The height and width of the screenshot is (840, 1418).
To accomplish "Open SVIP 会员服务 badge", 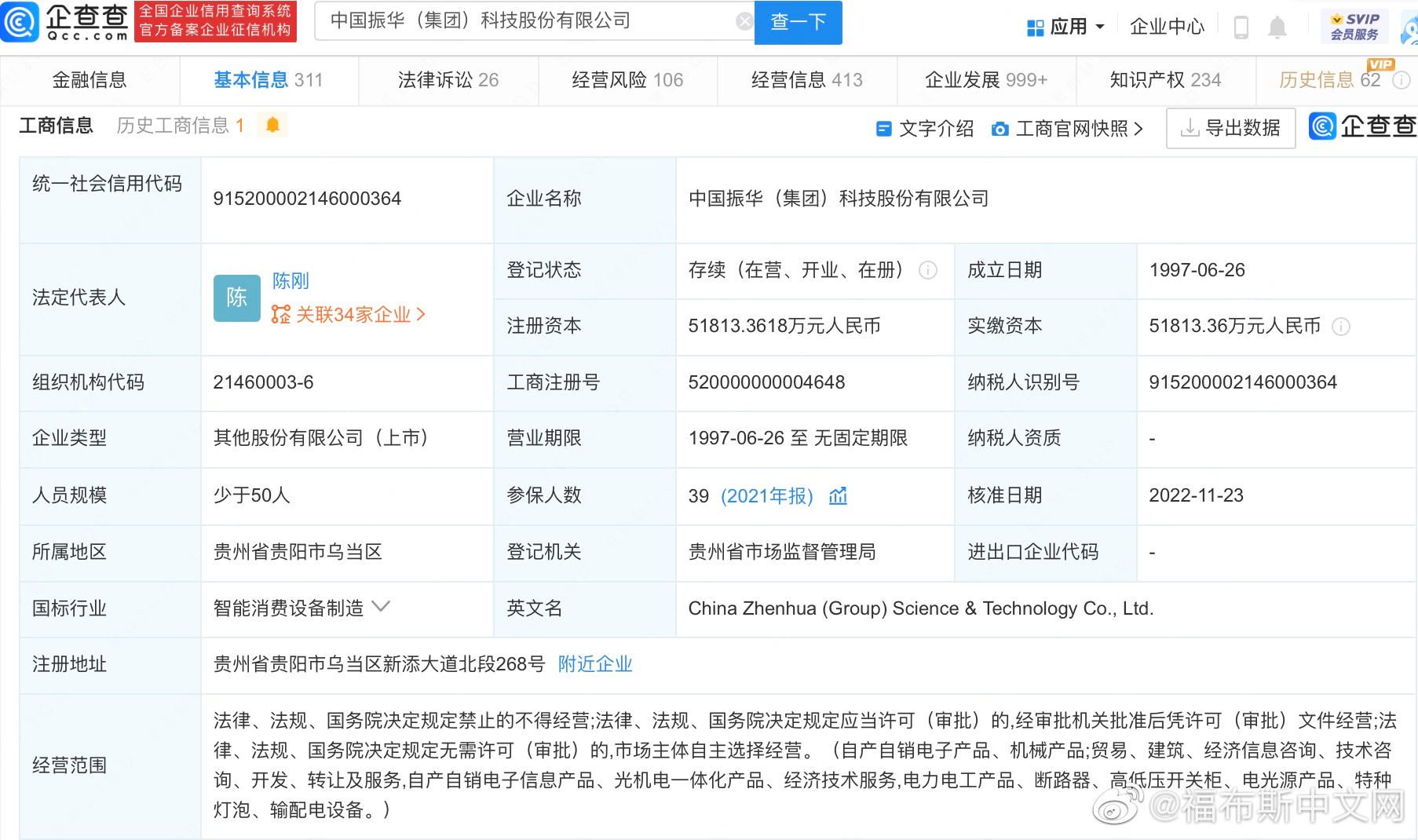I will click(x=1354, y=27).
